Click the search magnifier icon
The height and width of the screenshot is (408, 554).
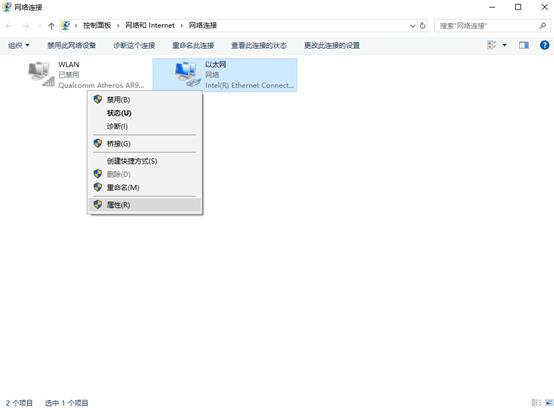(542, 26)
